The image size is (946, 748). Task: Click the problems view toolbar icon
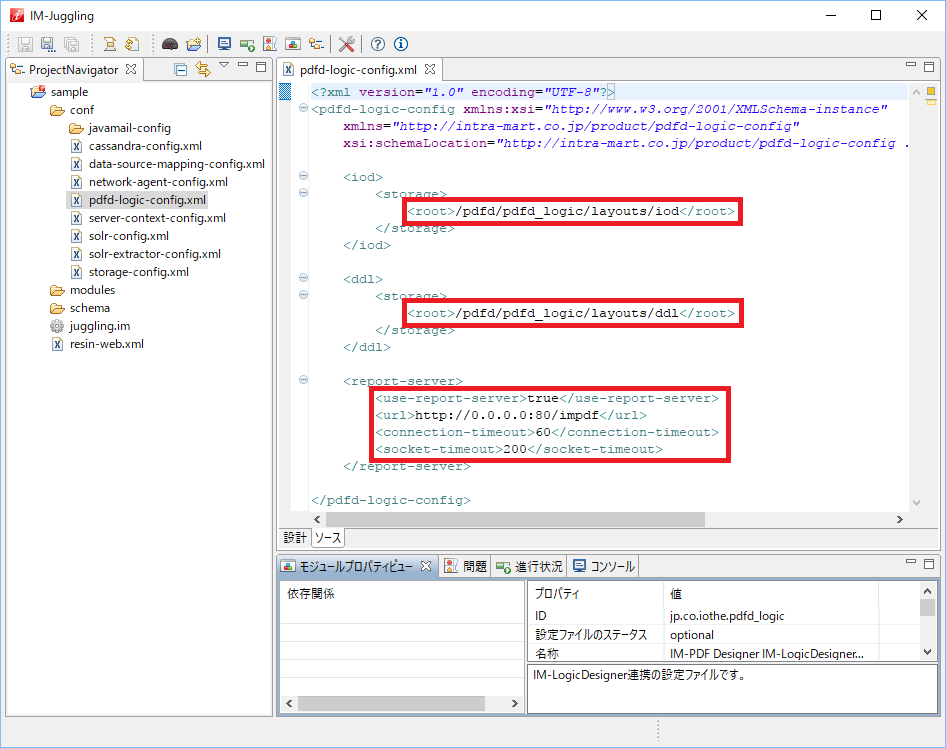(x=270, y=44)
